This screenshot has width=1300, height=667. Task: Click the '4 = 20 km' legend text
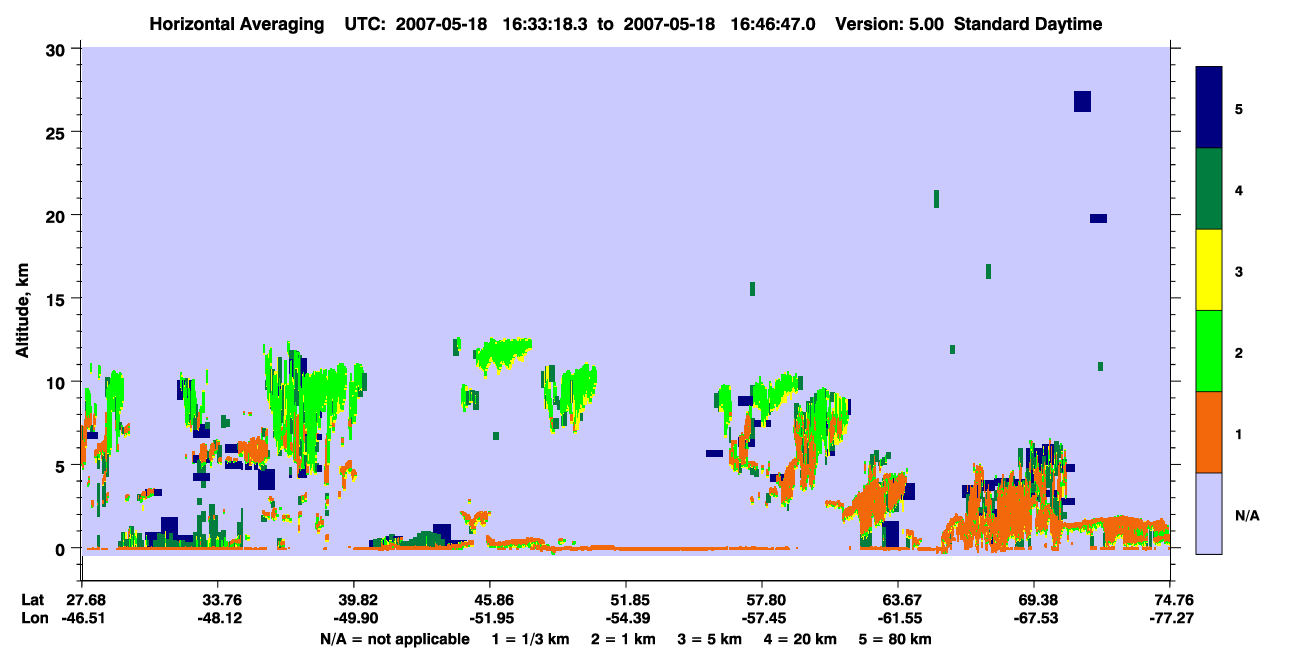(803, 639)
